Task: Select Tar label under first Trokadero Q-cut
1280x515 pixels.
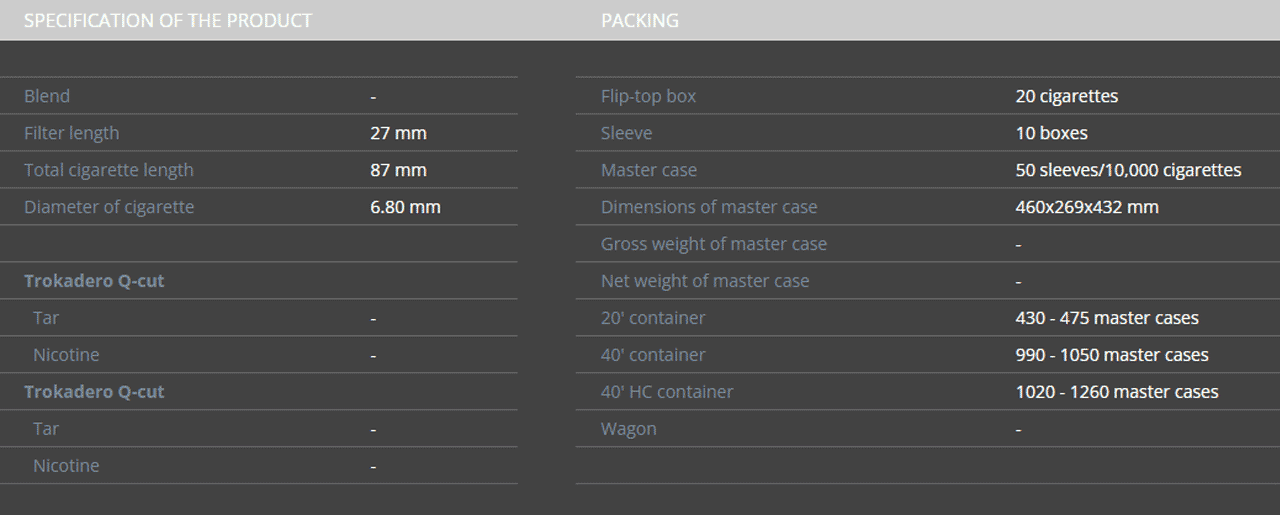Action: 46,318
